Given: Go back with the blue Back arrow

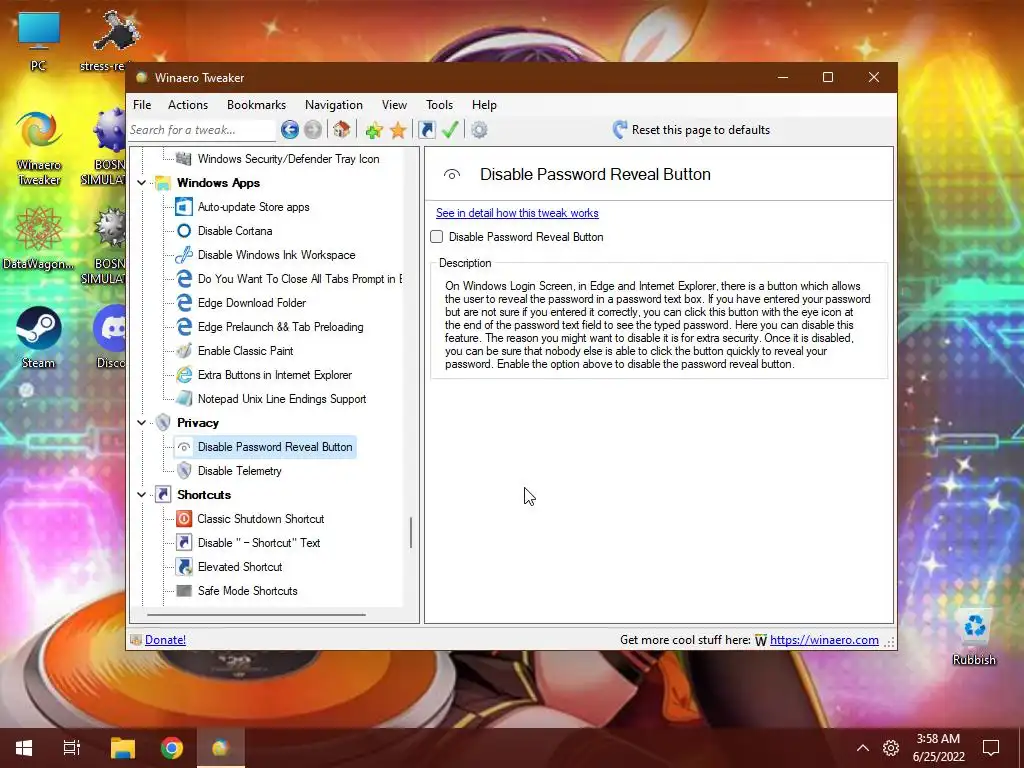Looking at the screenshot, I should point(290,130).
